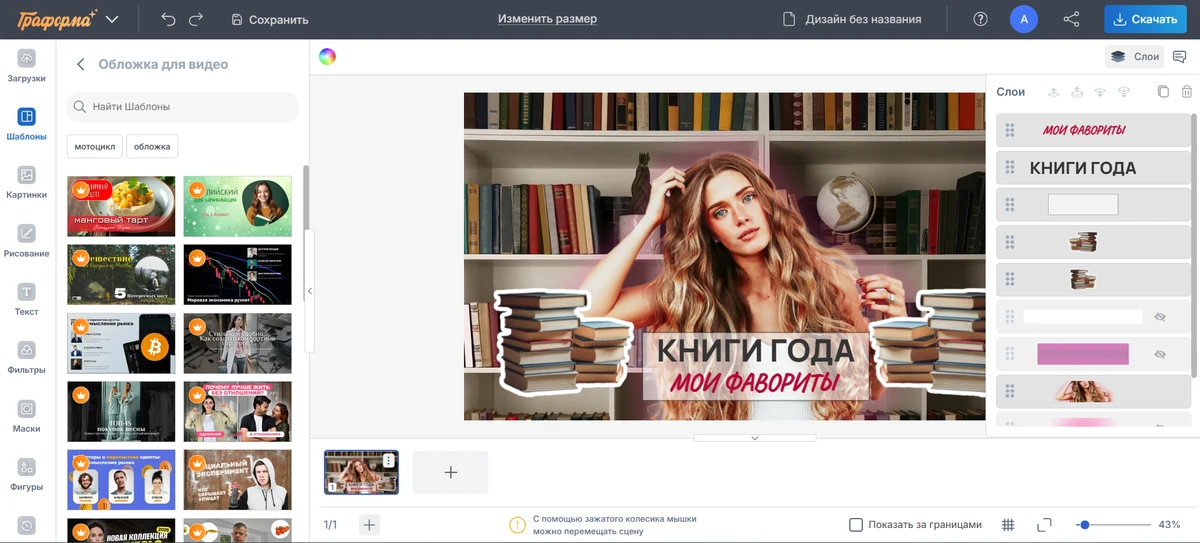1200x543 pixels.
Task: Show the hidden pink rectangle layer
Action: tap(1160, 354)
